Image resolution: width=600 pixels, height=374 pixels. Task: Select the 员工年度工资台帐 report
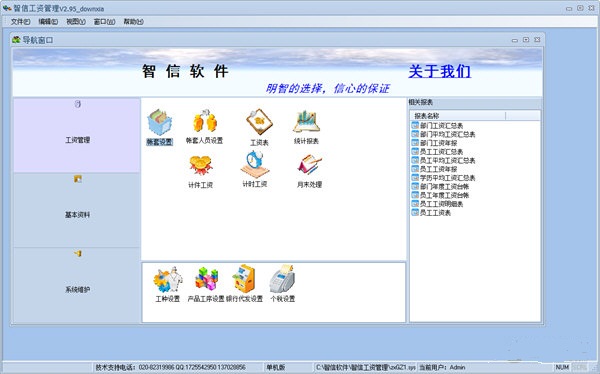(x=440, y=195)
